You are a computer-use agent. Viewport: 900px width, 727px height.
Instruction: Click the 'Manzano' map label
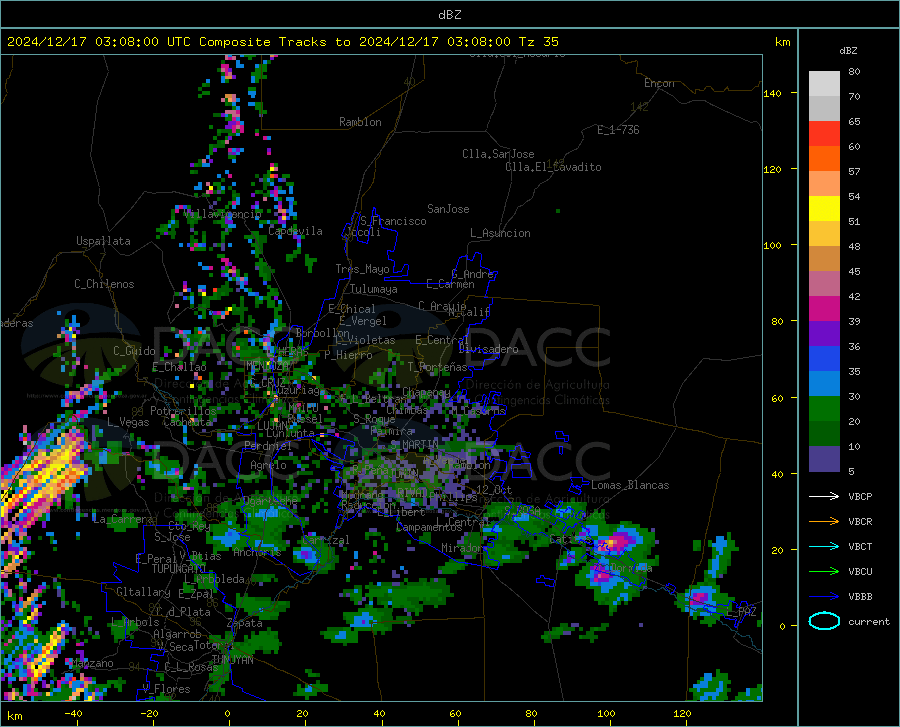92,663
